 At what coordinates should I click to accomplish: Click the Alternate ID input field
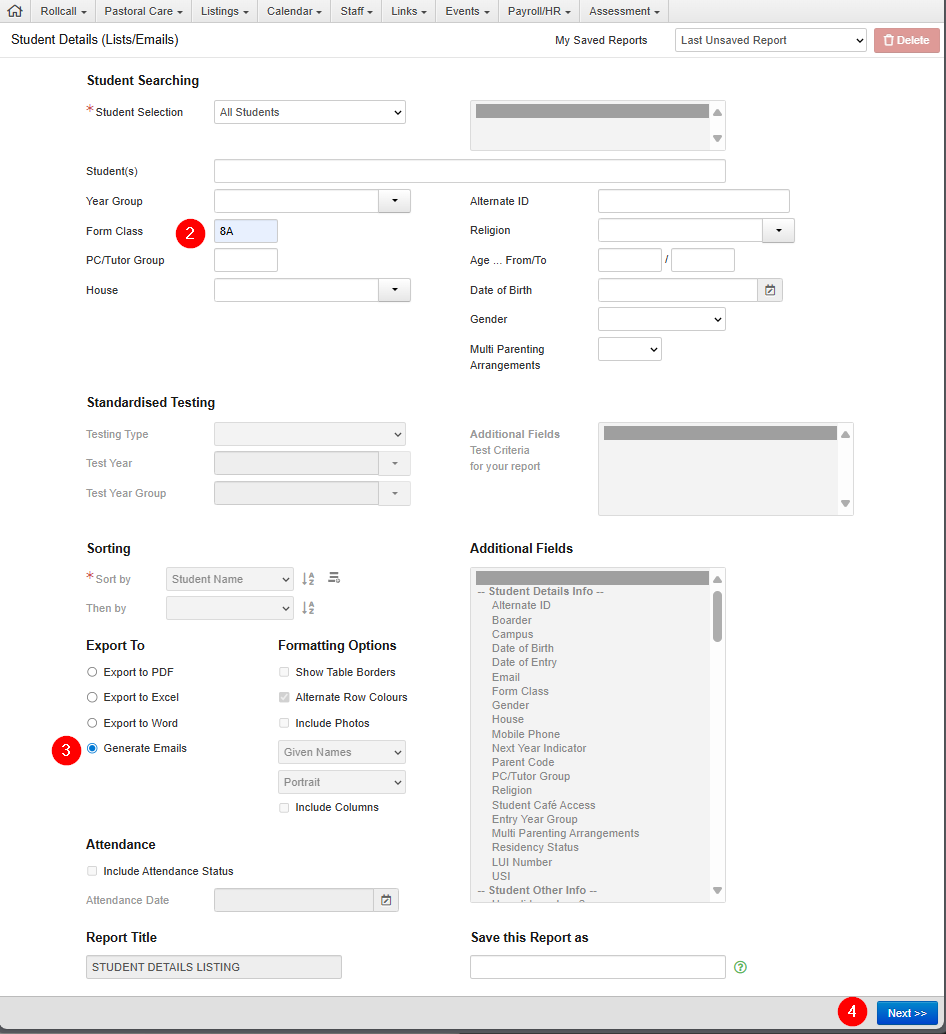click(694, 201)
